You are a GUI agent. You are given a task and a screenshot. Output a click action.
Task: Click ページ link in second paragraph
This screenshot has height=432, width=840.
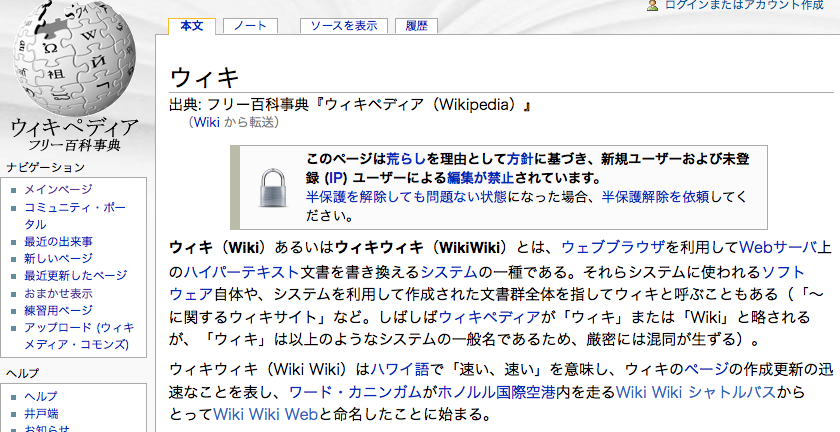(x=706, y=369)
